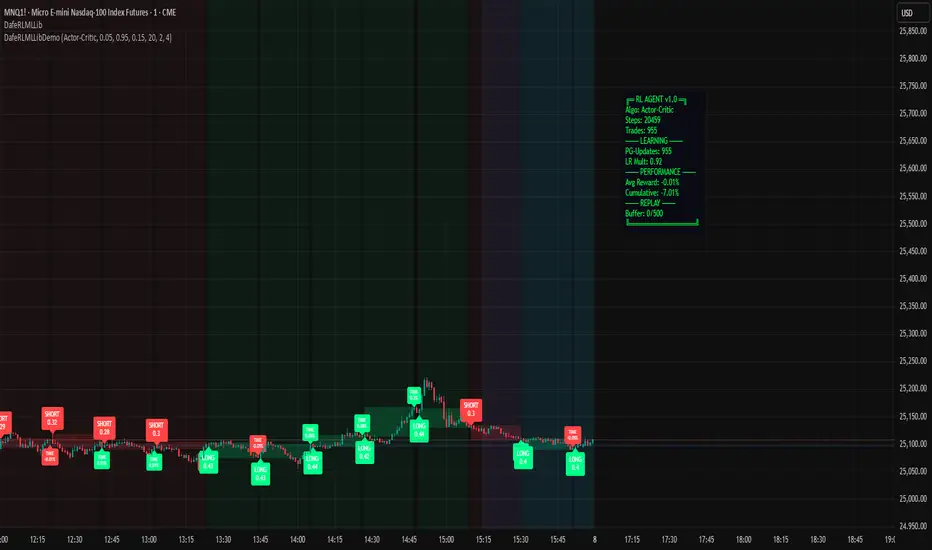Select the DafeRLMLLib indicator legend
Image resolution: width=932 pixels, height=550 pixels.
click(23, 25)
